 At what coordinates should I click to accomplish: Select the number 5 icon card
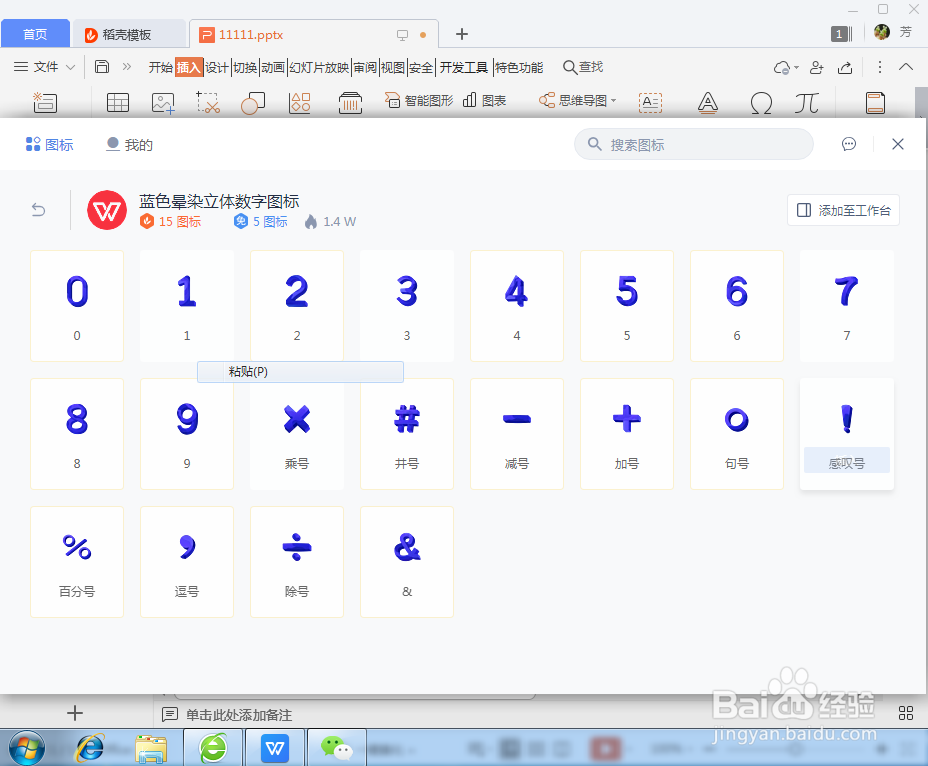[x=627, y=305]
